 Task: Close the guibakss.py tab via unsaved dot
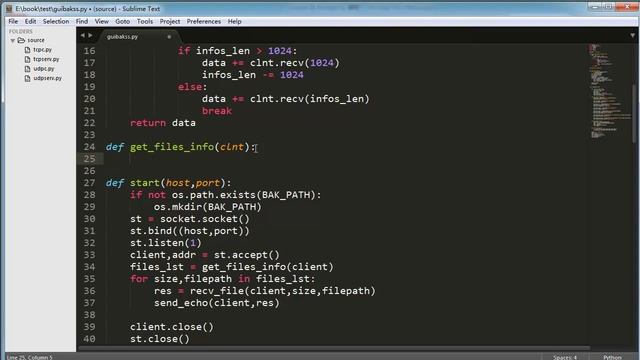click(x=169, y=37)
